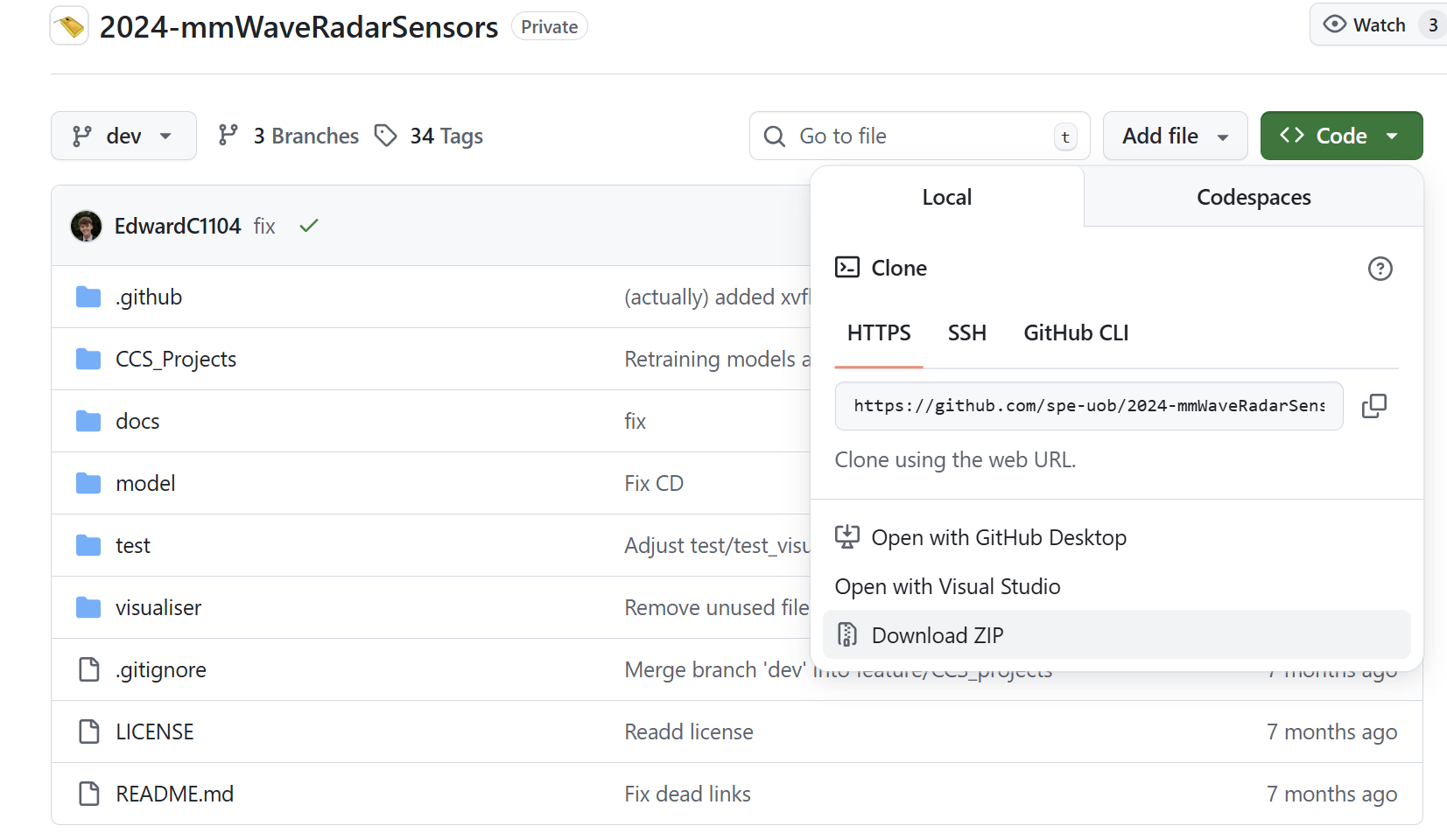This screenshot has height=840, width=1447.
Task: Open the model folder
Action: [145, 484]
